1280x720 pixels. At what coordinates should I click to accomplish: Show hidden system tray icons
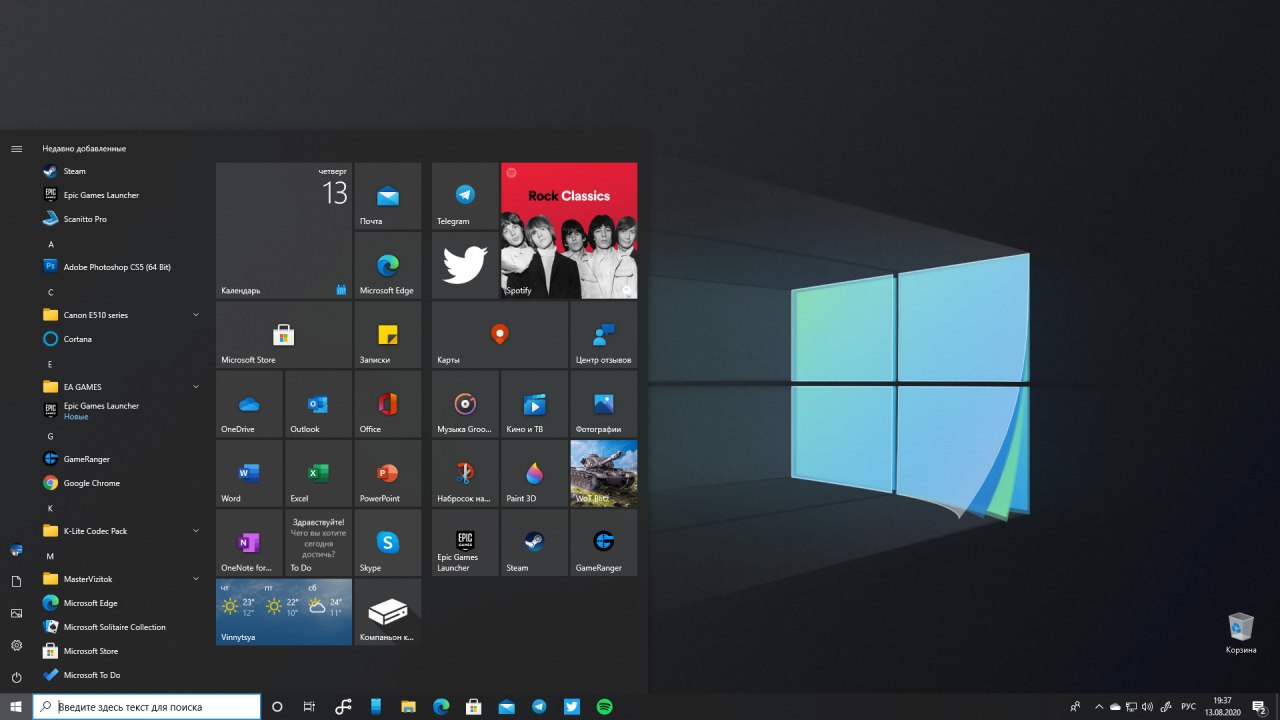(x=1099, y=706)
